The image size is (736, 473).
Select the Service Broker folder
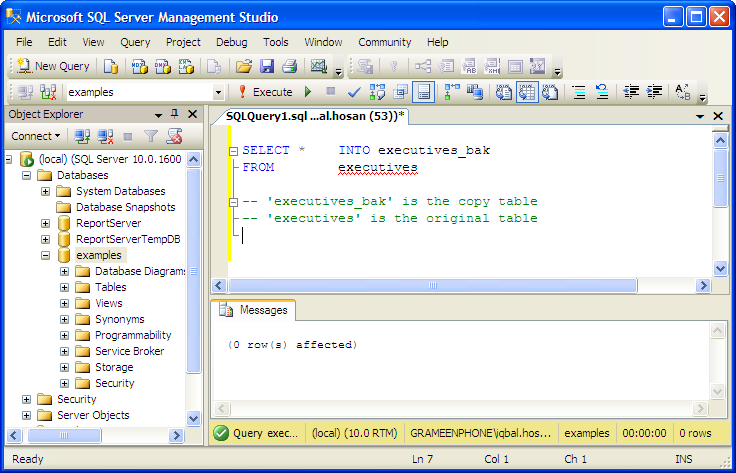pyautogui.click(x=130, y=351)
